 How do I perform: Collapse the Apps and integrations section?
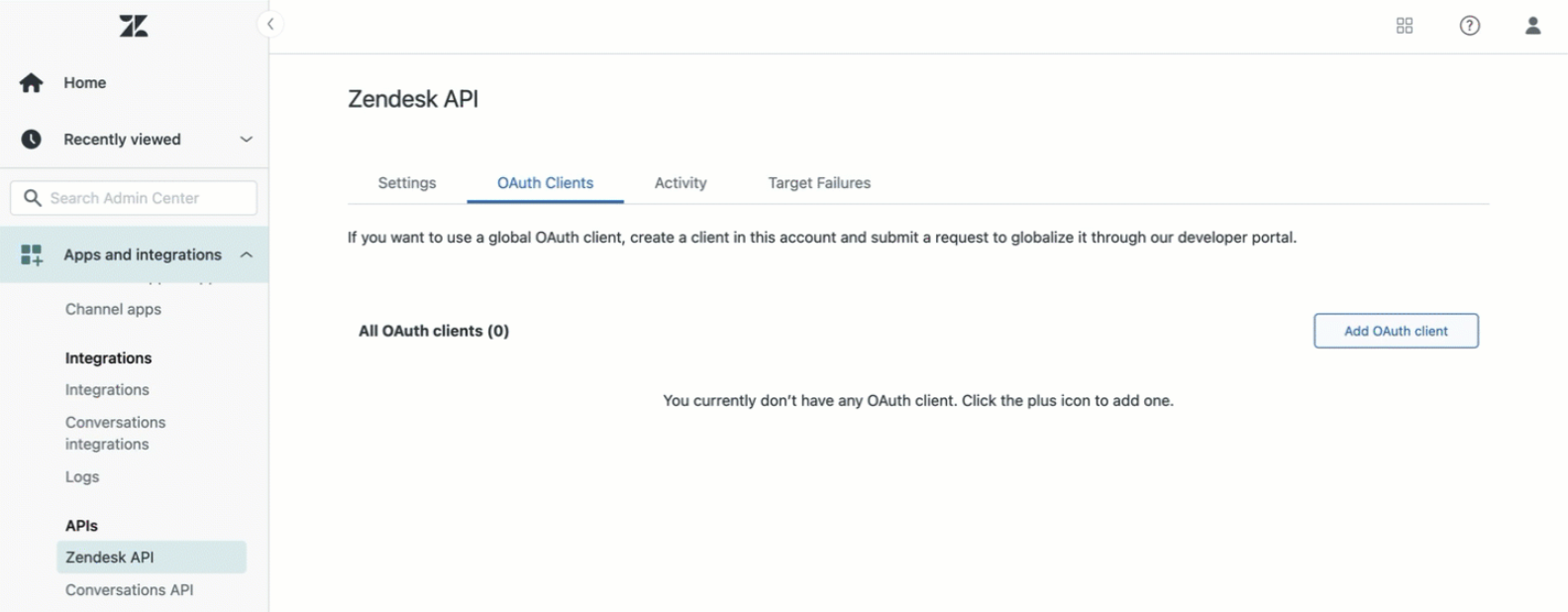coord(246,254)
